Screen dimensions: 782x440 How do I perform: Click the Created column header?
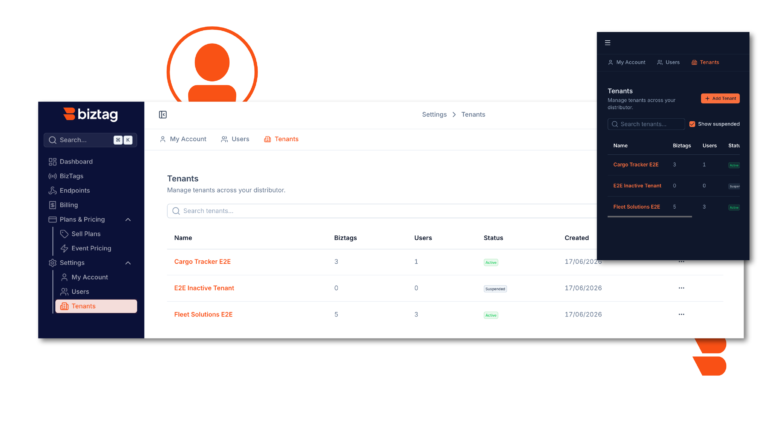[577, 238]
